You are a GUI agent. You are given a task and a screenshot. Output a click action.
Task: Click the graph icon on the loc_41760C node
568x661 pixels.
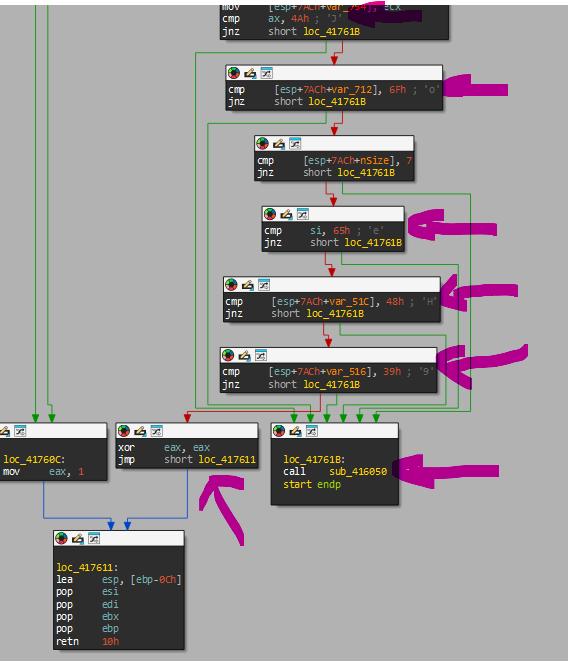coord(20,431)
